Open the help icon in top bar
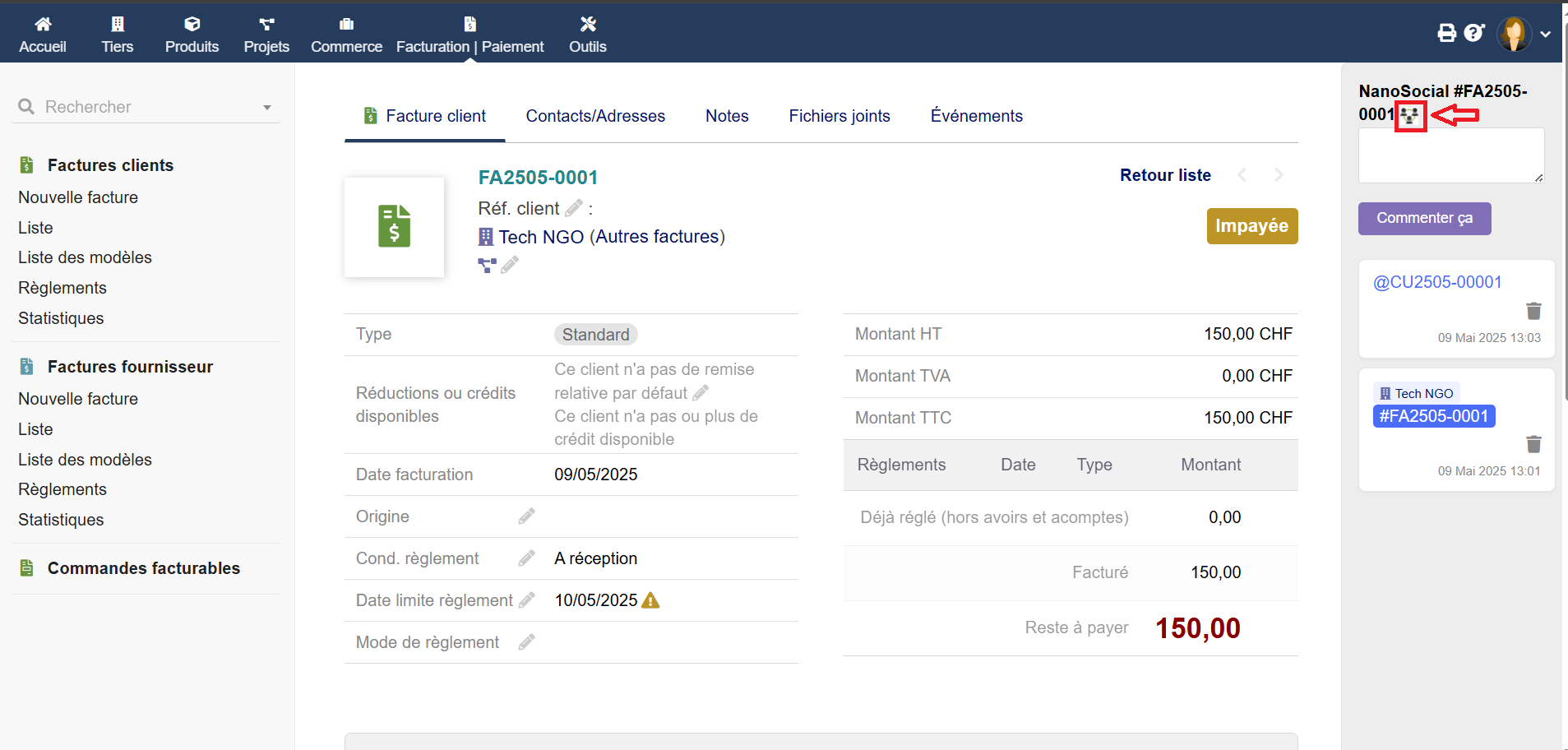This screenshot has height=750, width=1568. coord(1473,33)
